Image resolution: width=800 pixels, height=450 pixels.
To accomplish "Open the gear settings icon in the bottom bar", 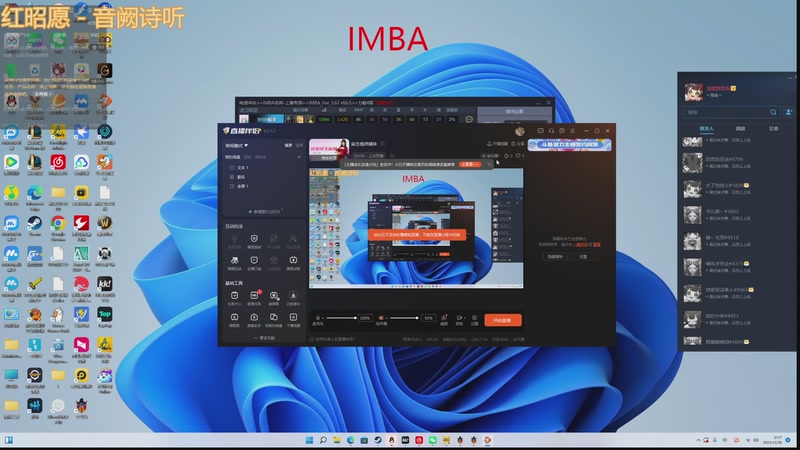I will tap(474, 319).
